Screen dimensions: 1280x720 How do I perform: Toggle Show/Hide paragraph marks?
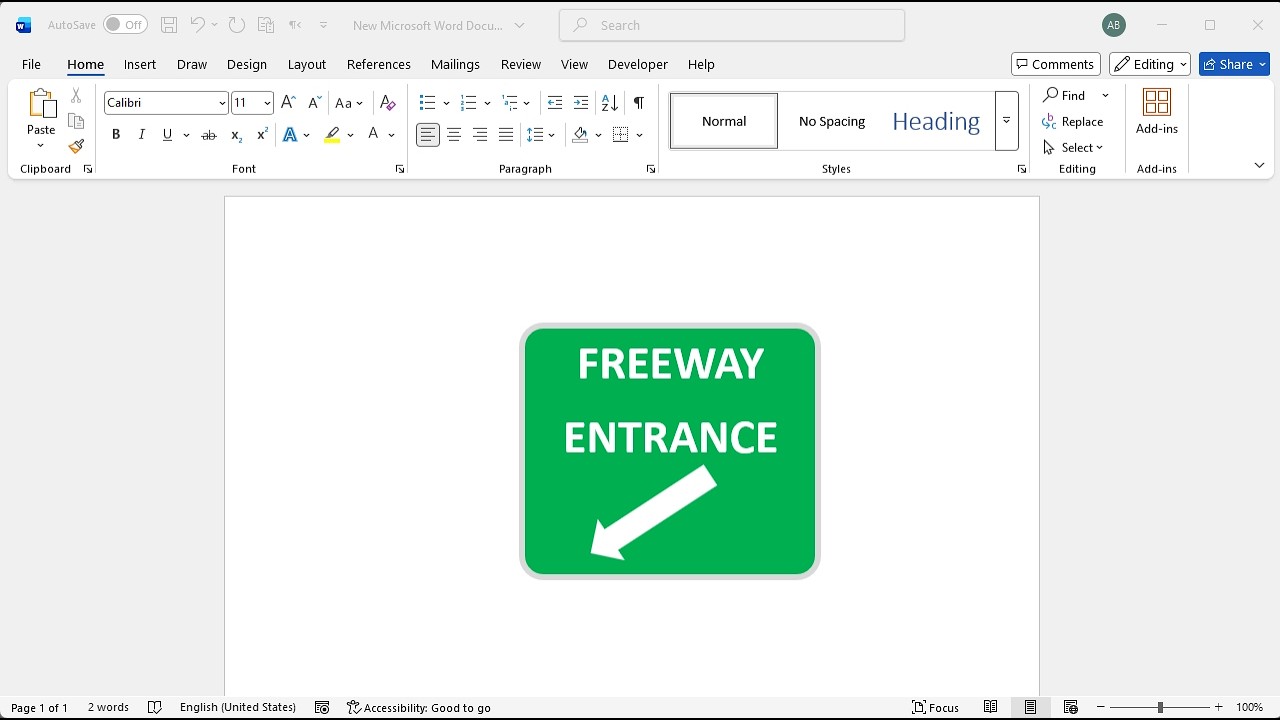(x=638, y=102)
